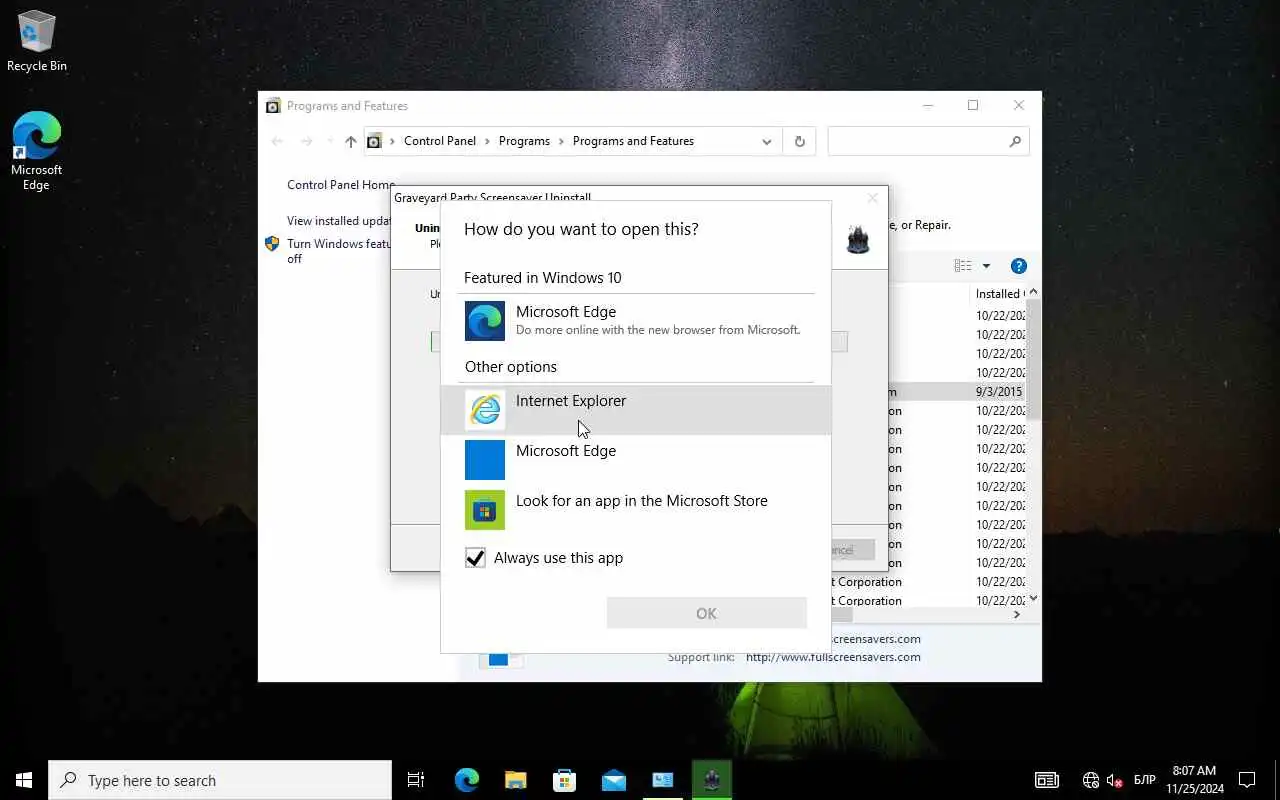The height and width of the screenshot is (800, 1280).
Task: Open Microsoft Store from taskbar
Action: pyautogui.click(x=564, y=780)
